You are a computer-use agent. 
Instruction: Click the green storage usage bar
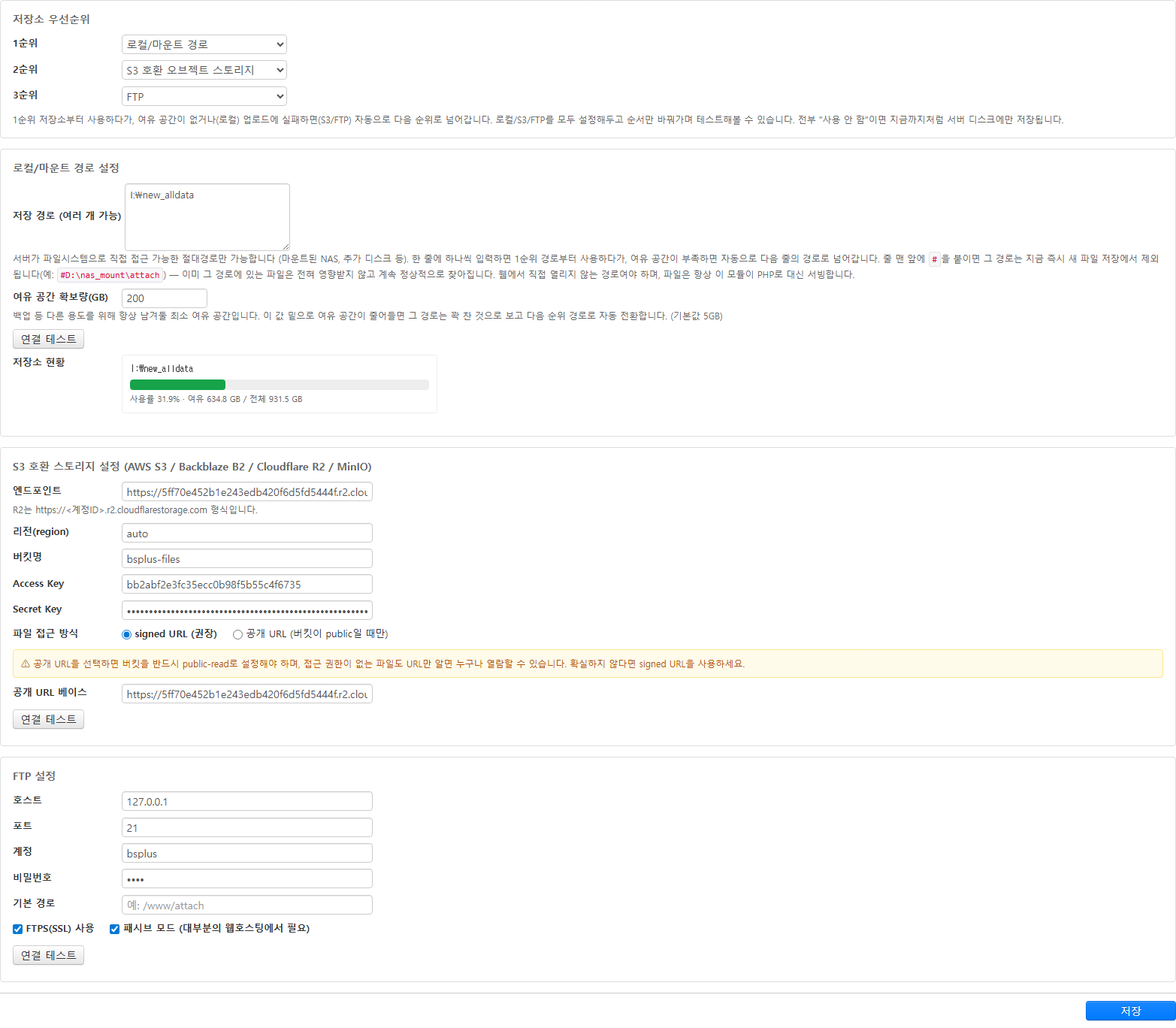click(x=177, y=385)
